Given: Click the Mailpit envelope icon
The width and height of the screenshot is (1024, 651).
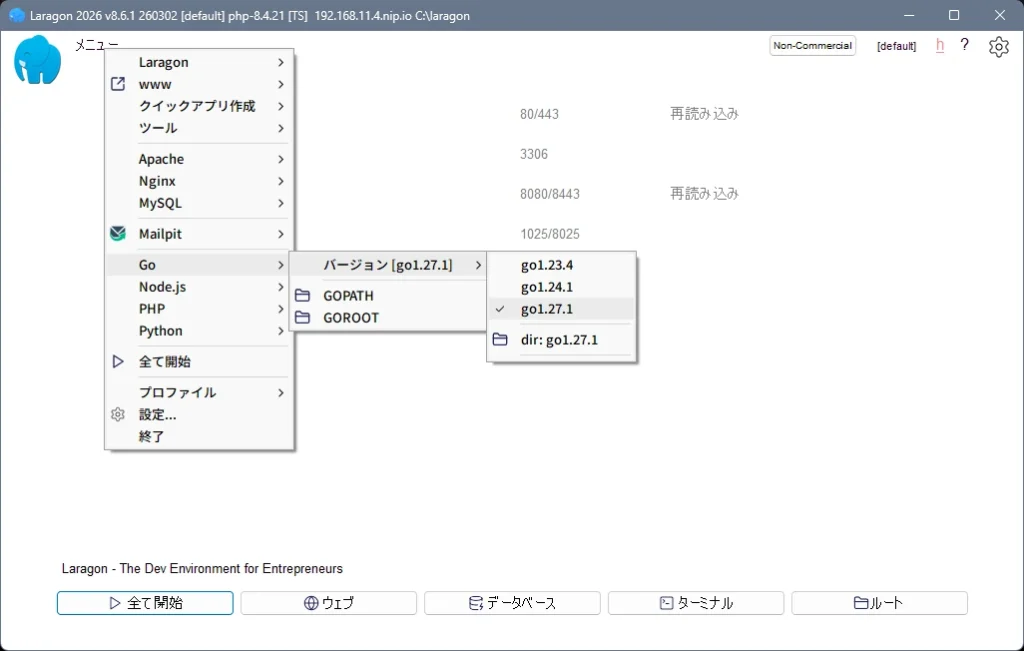Looking at the screenshot, I should point(118,234).
